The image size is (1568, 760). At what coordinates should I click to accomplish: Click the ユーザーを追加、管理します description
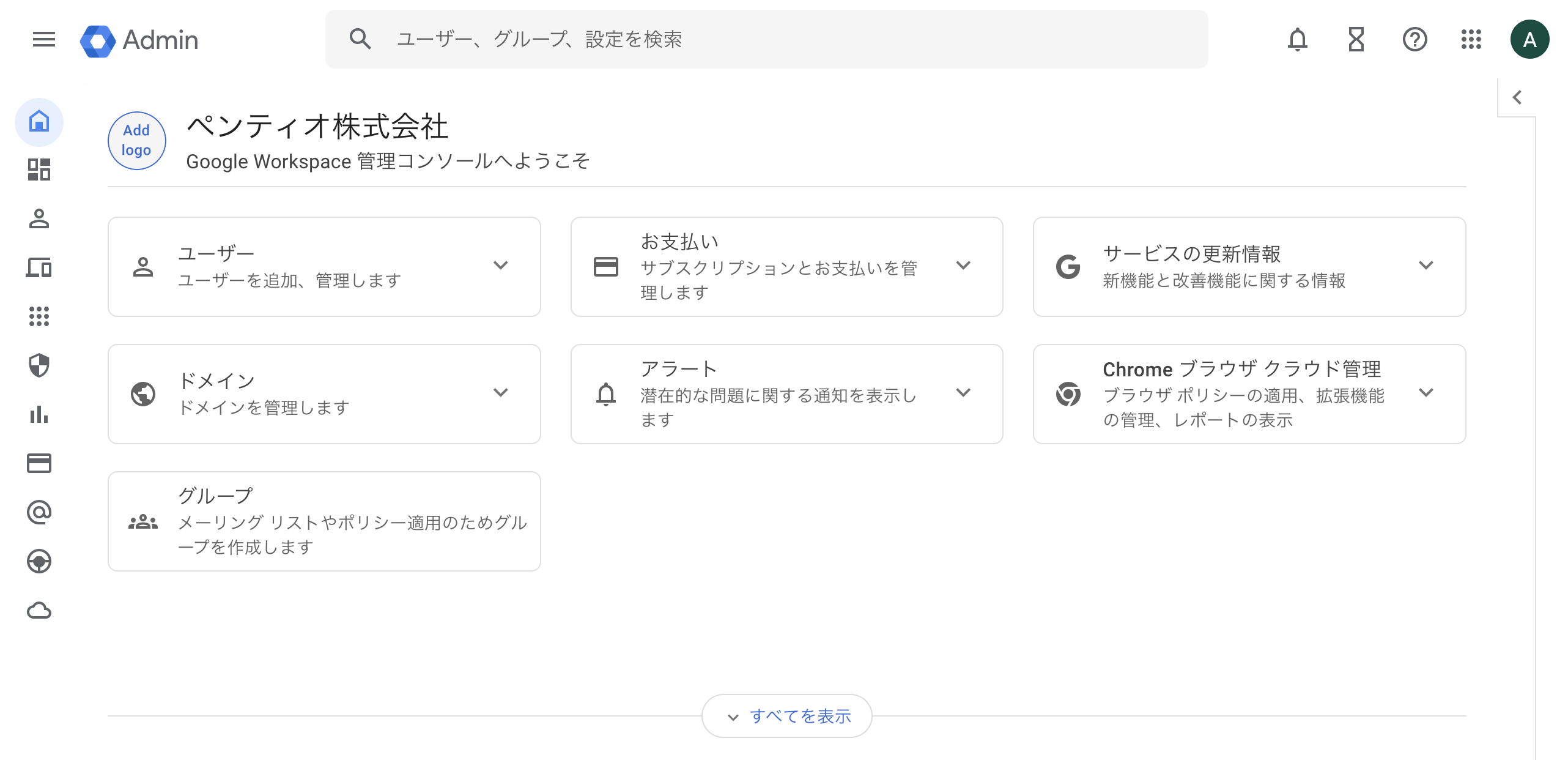[290, 280]
